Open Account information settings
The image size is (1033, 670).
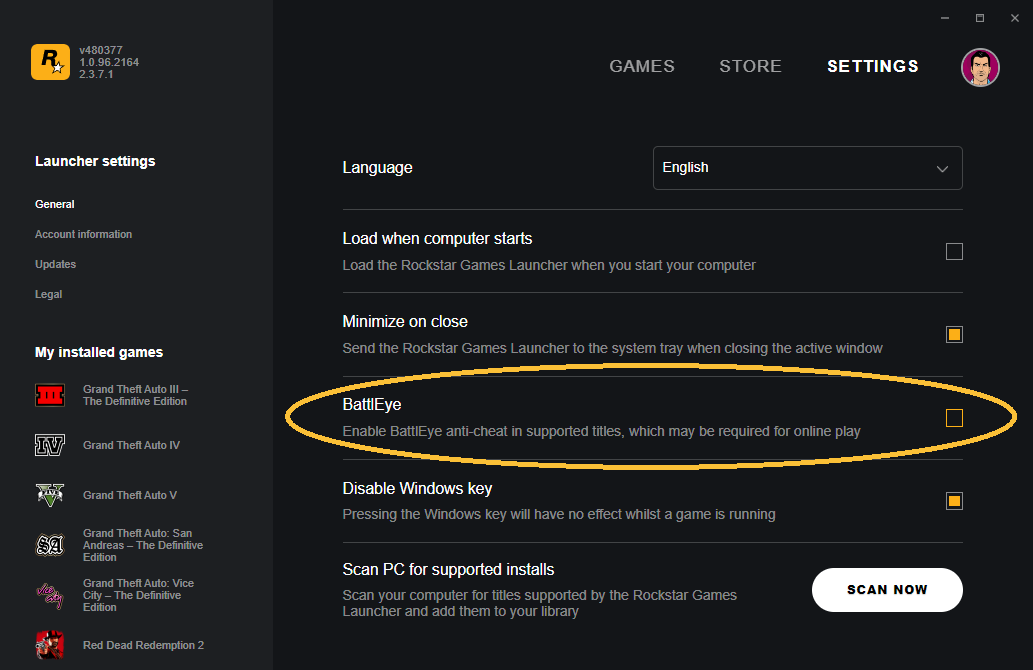click(84, 235)
